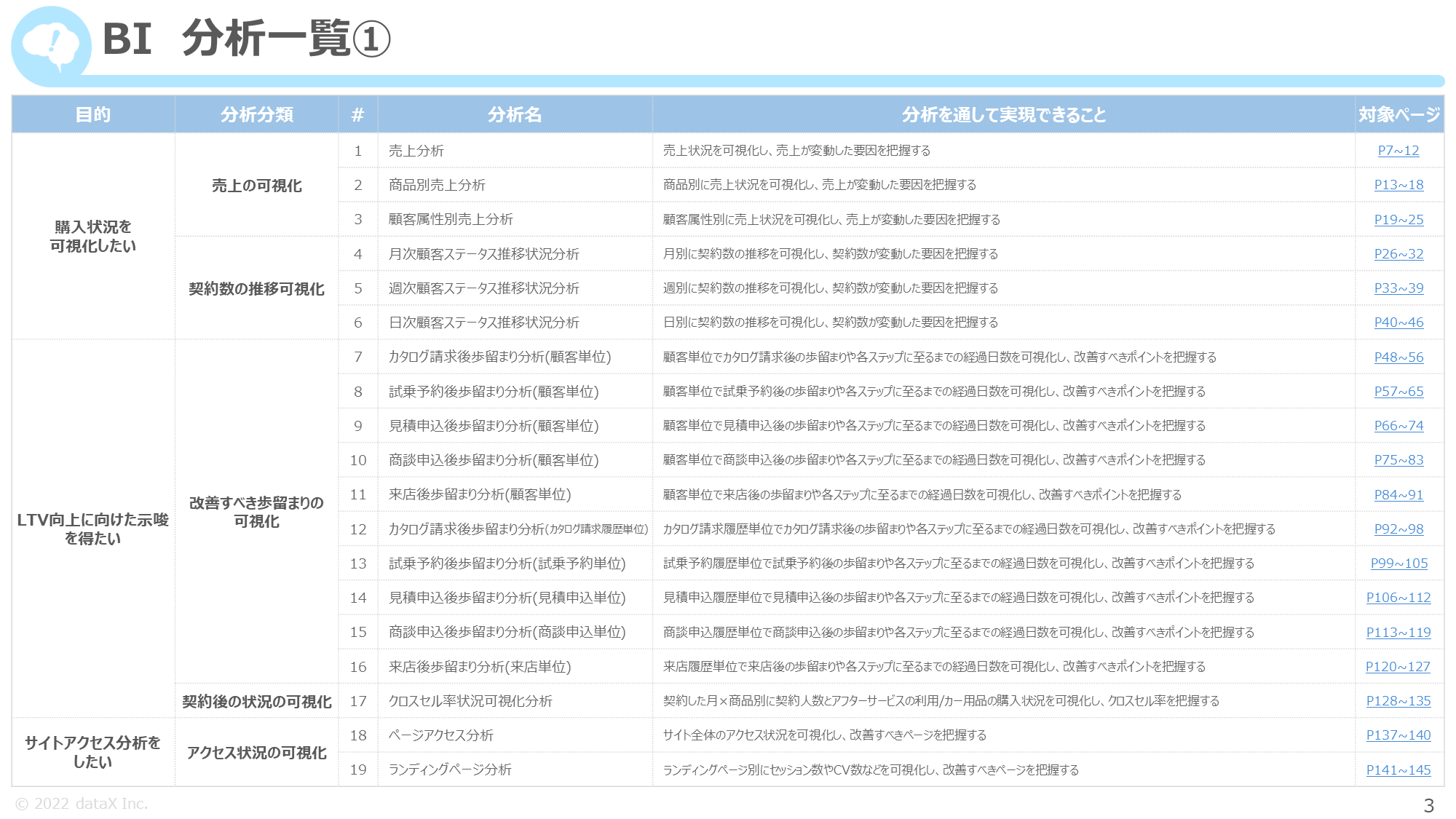Open the P13~18 page link

[x=1398, y=185]
